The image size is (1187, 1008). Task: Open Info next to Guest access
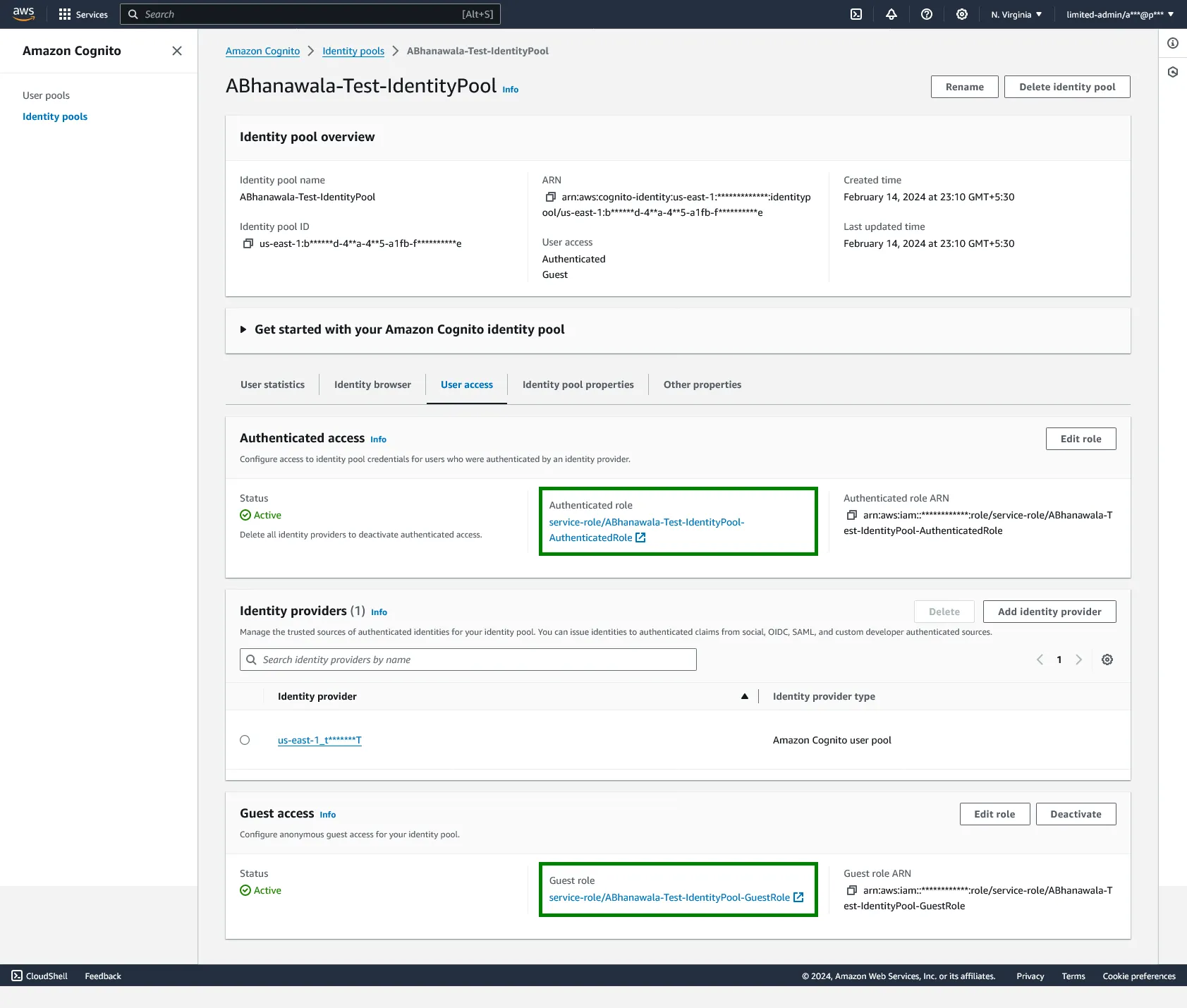tap(327, 815)
